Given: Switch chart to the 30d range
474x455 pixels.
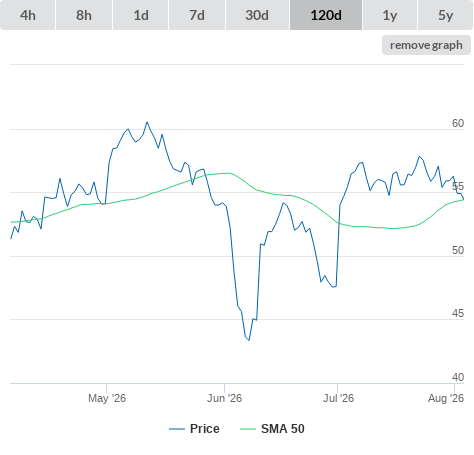Looking at the screenshot, I should 257,15.
